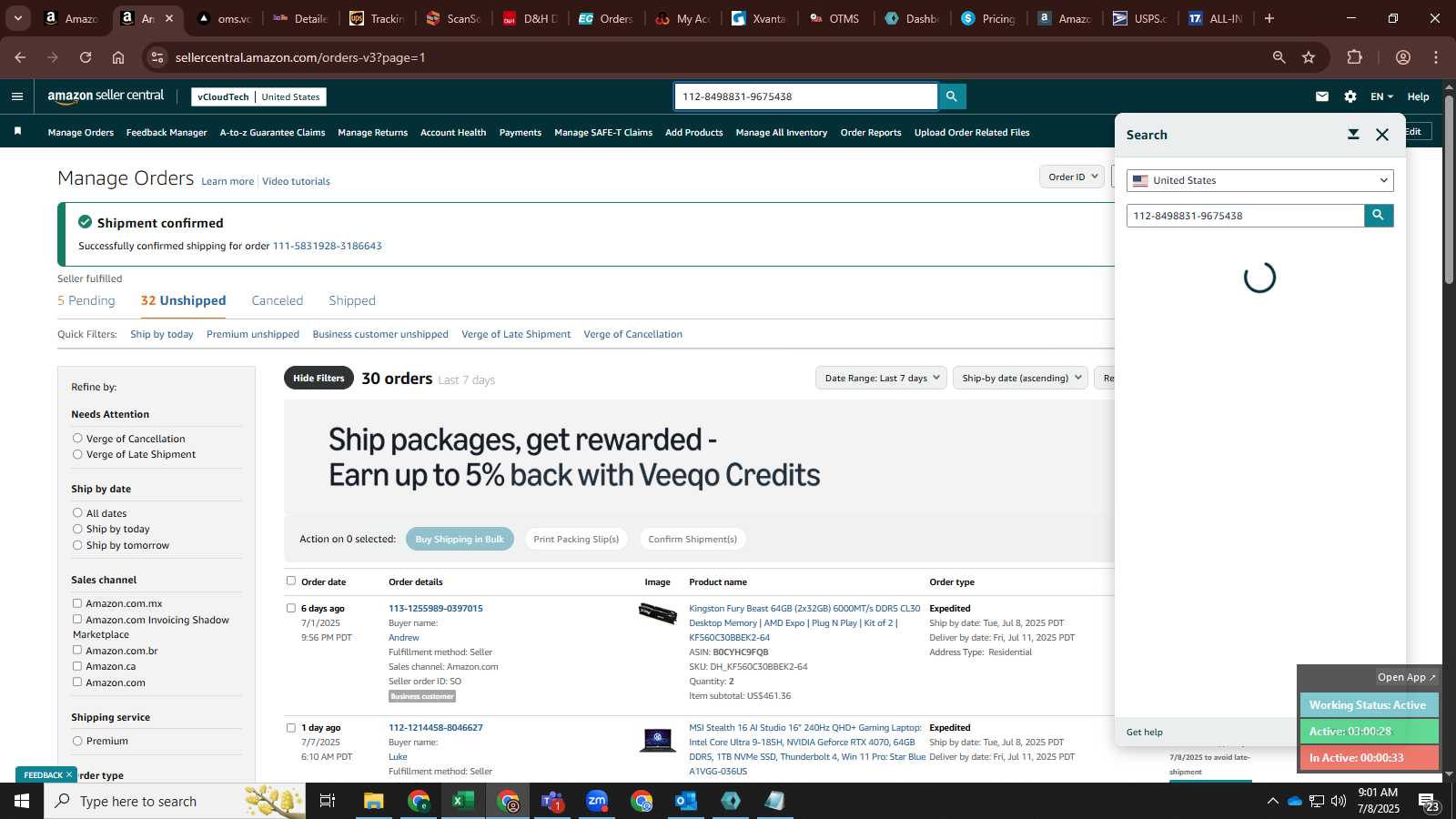Viewport: 1456px width, 819px height.
Task: Open Date Range Last 7 days dropdown
Action: (x=881, y=378)
